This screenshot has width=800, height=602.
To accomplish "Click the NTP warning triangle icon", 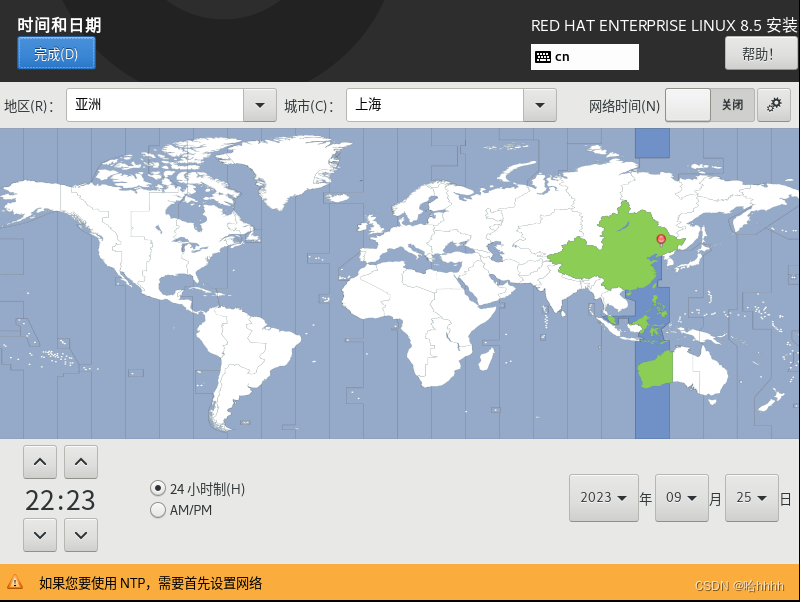I will click(15, 582).
